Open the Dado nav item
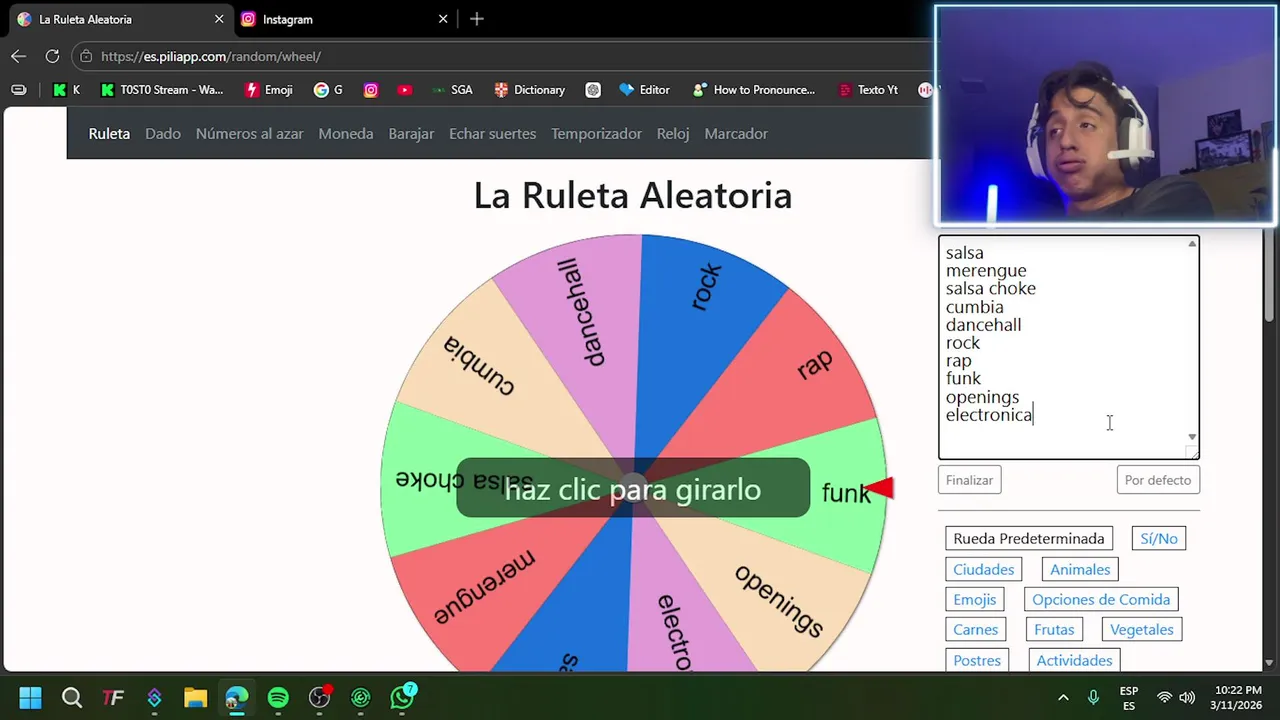Viewport: 1280px width, 720px height. pos(163,133)
